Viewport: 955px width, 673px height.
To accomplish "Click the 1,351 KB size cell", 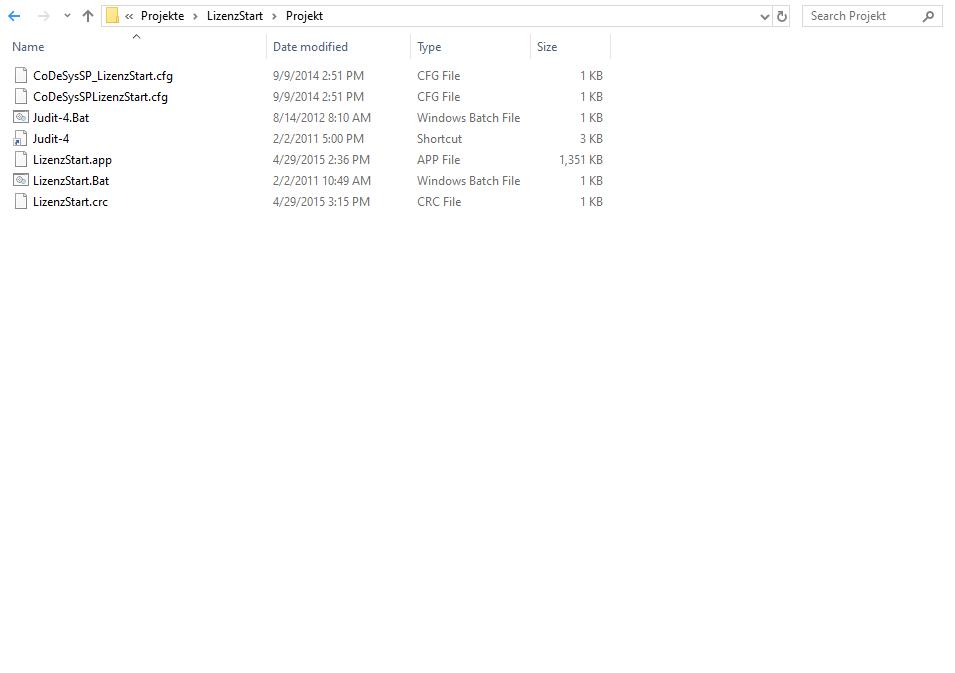I will [581, 160].
